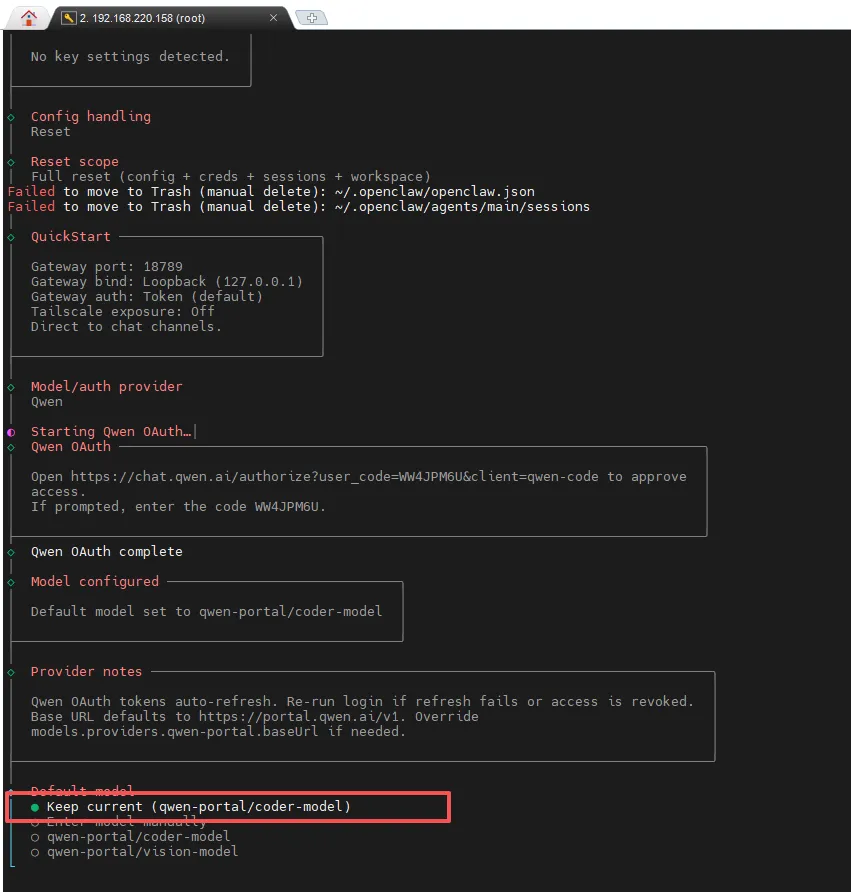851x892 pixels.
Task: Click the code WW4JPM6U in prompt line
Action: 287,507
